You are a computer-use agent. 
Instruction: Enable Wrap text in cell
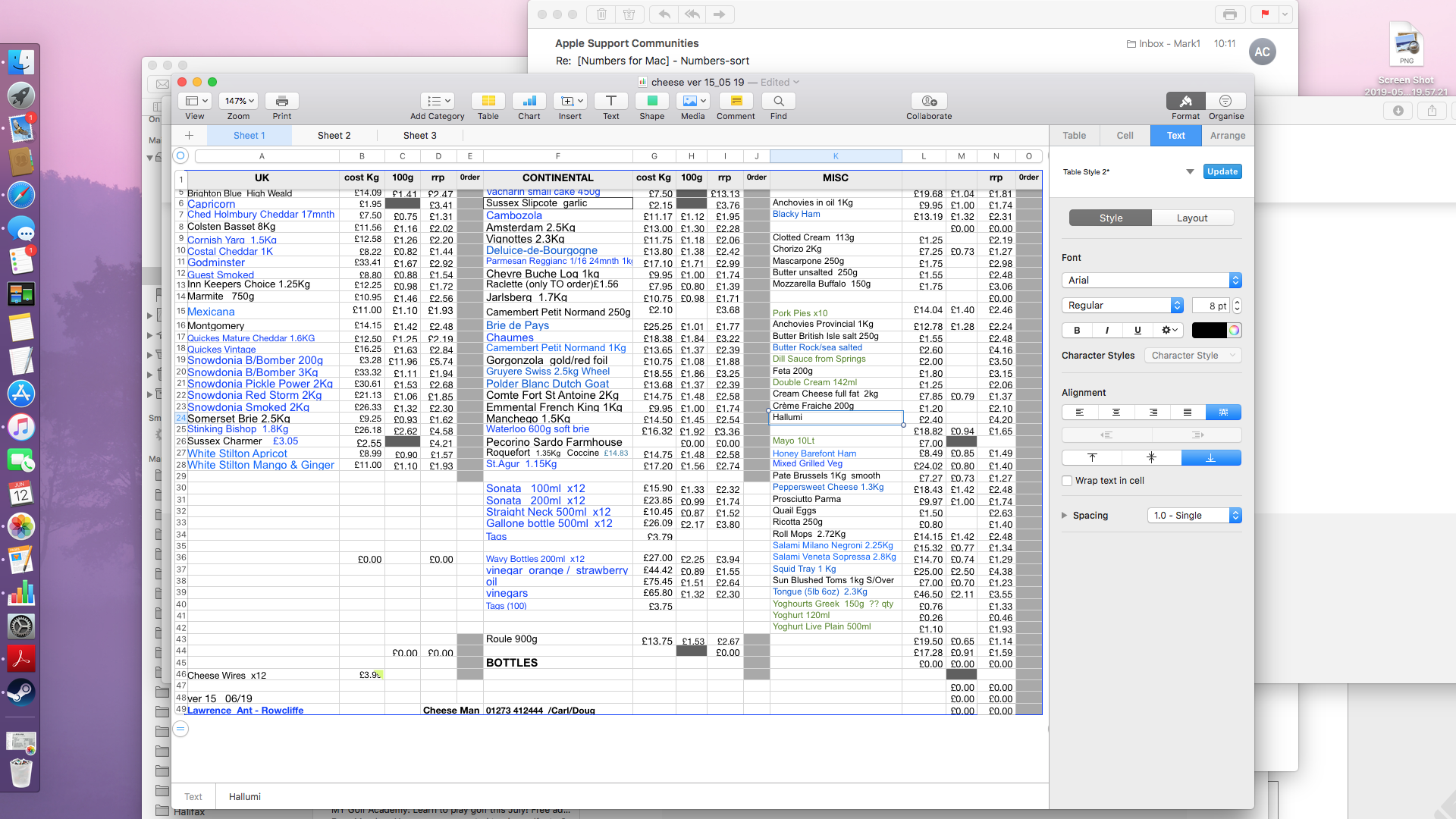pyautogui.click(x=1067, y=481)
